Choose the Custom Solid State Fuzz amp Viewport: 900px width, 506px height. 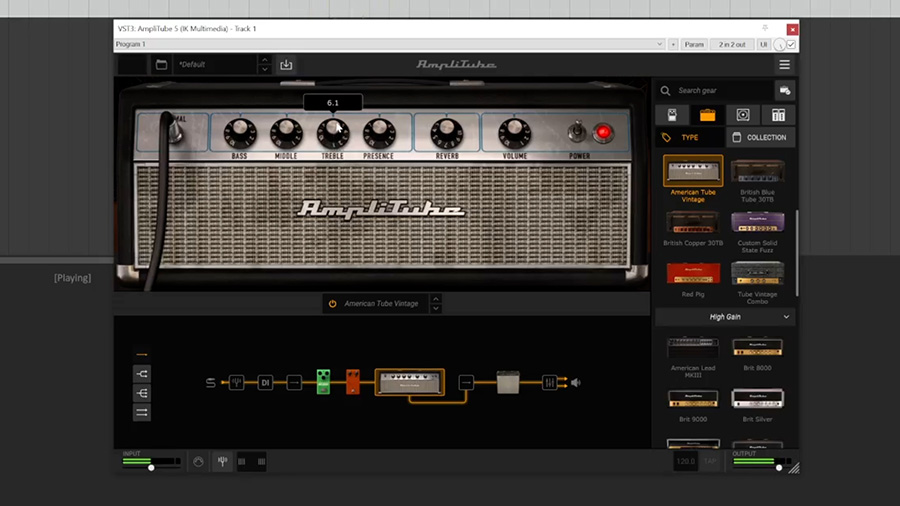point(757,222)
